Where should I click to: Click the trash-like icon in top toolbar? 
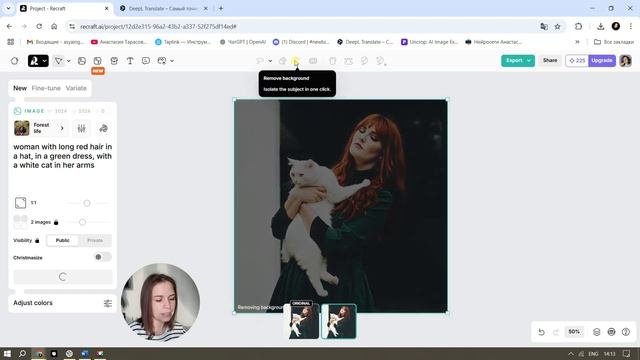tap(333, 61)
